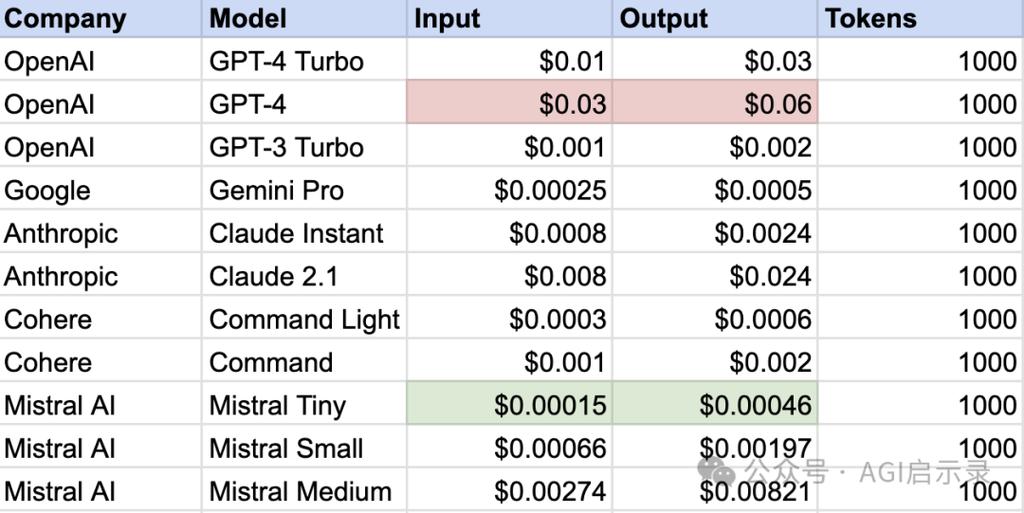Screen dimensions: 1024x513
Task: Select the Command Light cell
Action: [304, 317]
